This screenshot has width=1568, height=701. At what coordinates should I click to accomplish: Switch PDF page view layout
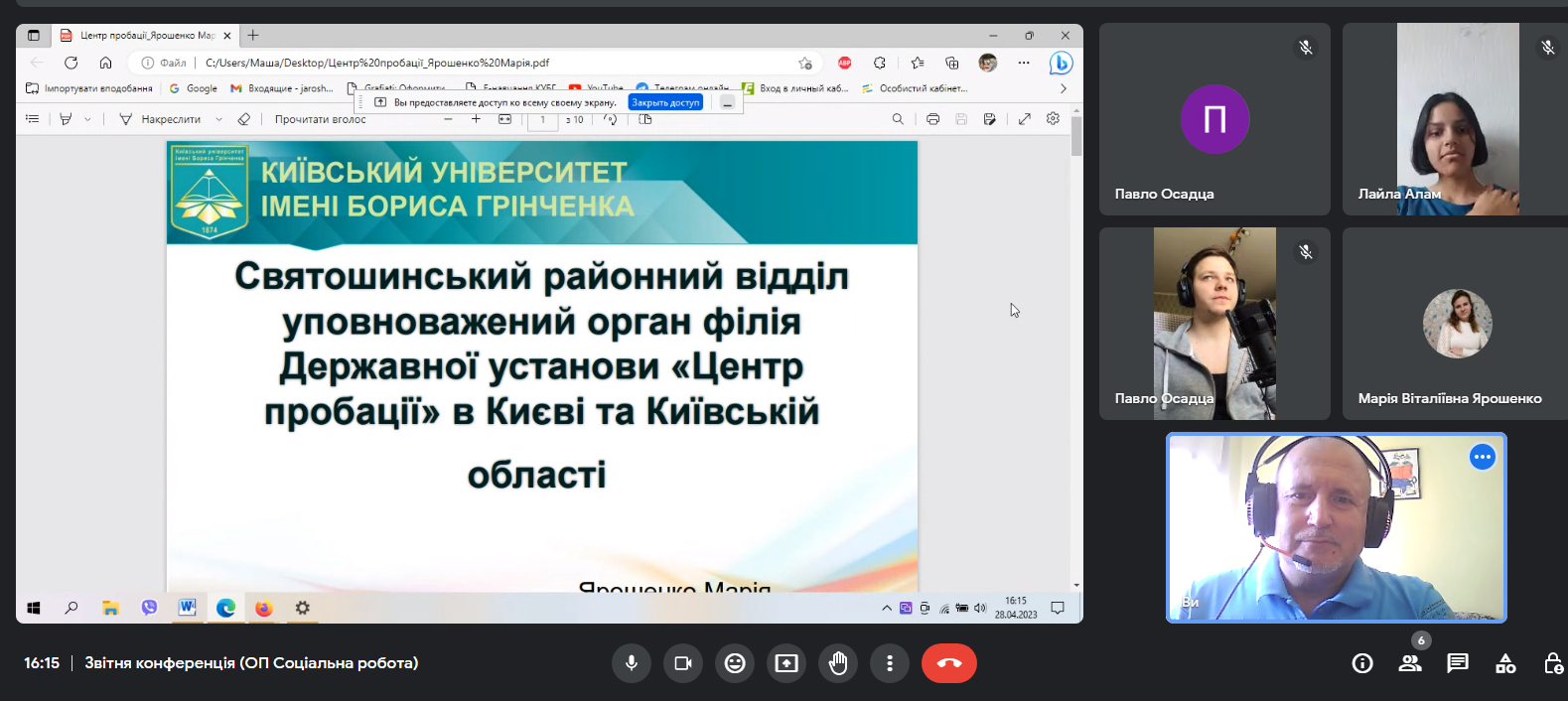pos(645,119)
